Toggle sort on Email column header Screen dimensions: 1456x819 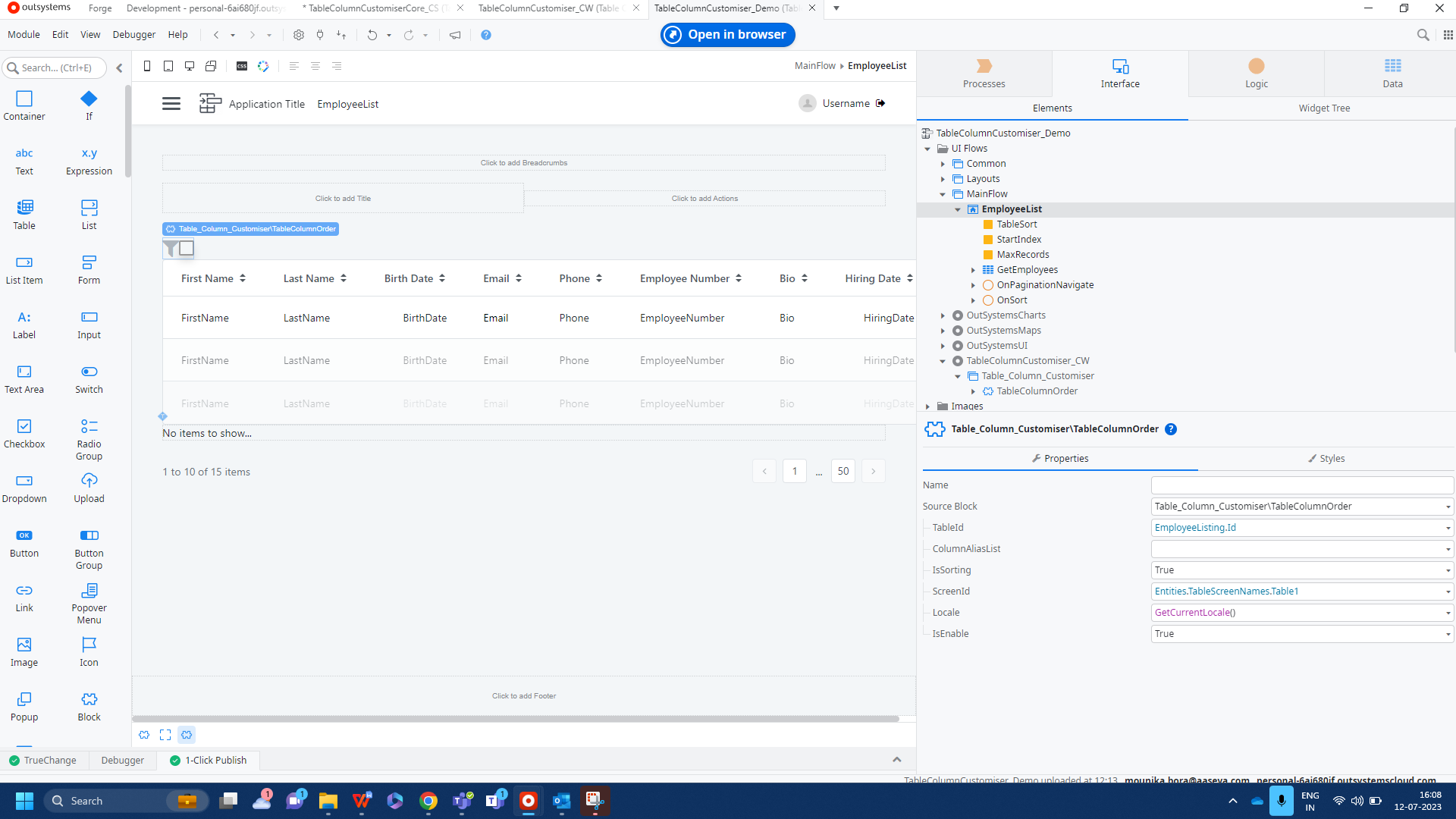tap(519, 278)
